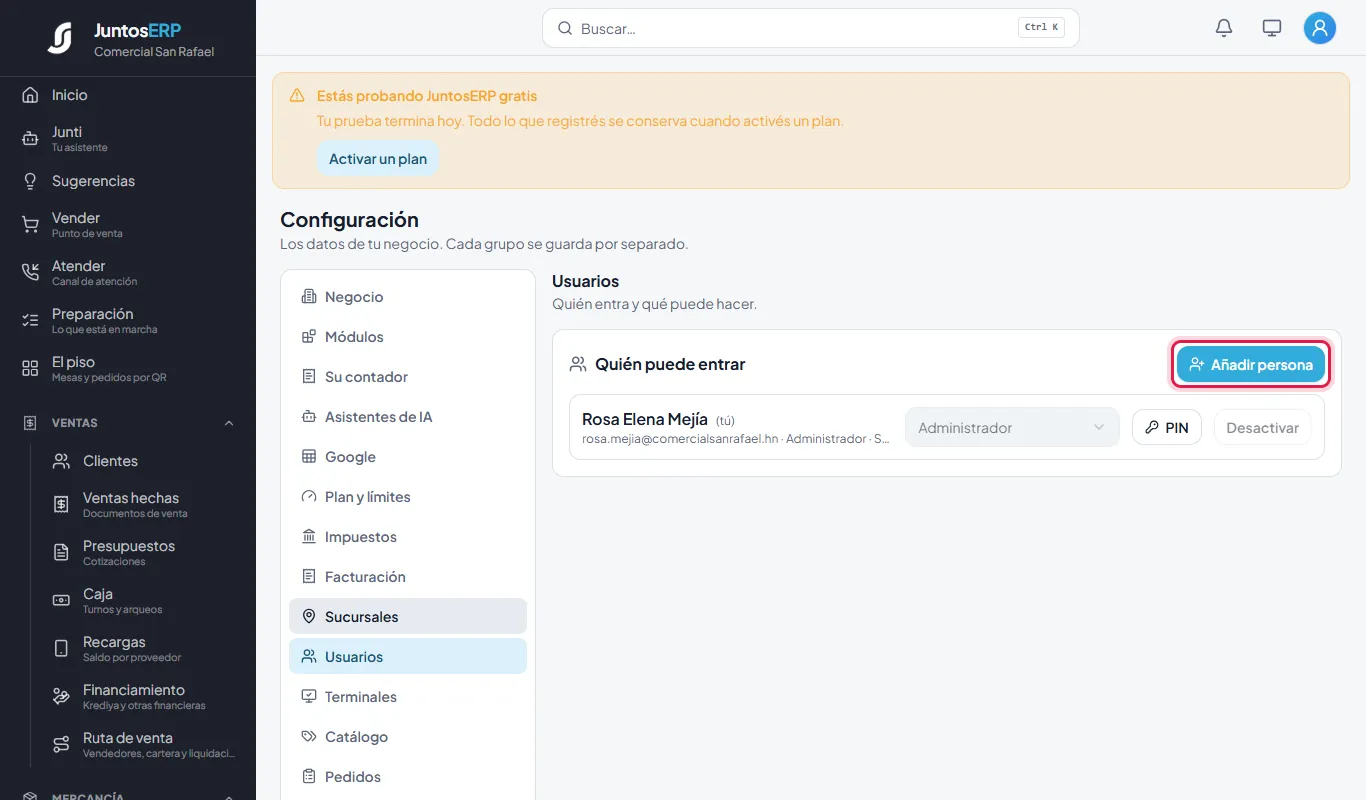Screen dimensions: 1366x800
Task: Click the JuntosERP logo icon
Action: point(61,38)
